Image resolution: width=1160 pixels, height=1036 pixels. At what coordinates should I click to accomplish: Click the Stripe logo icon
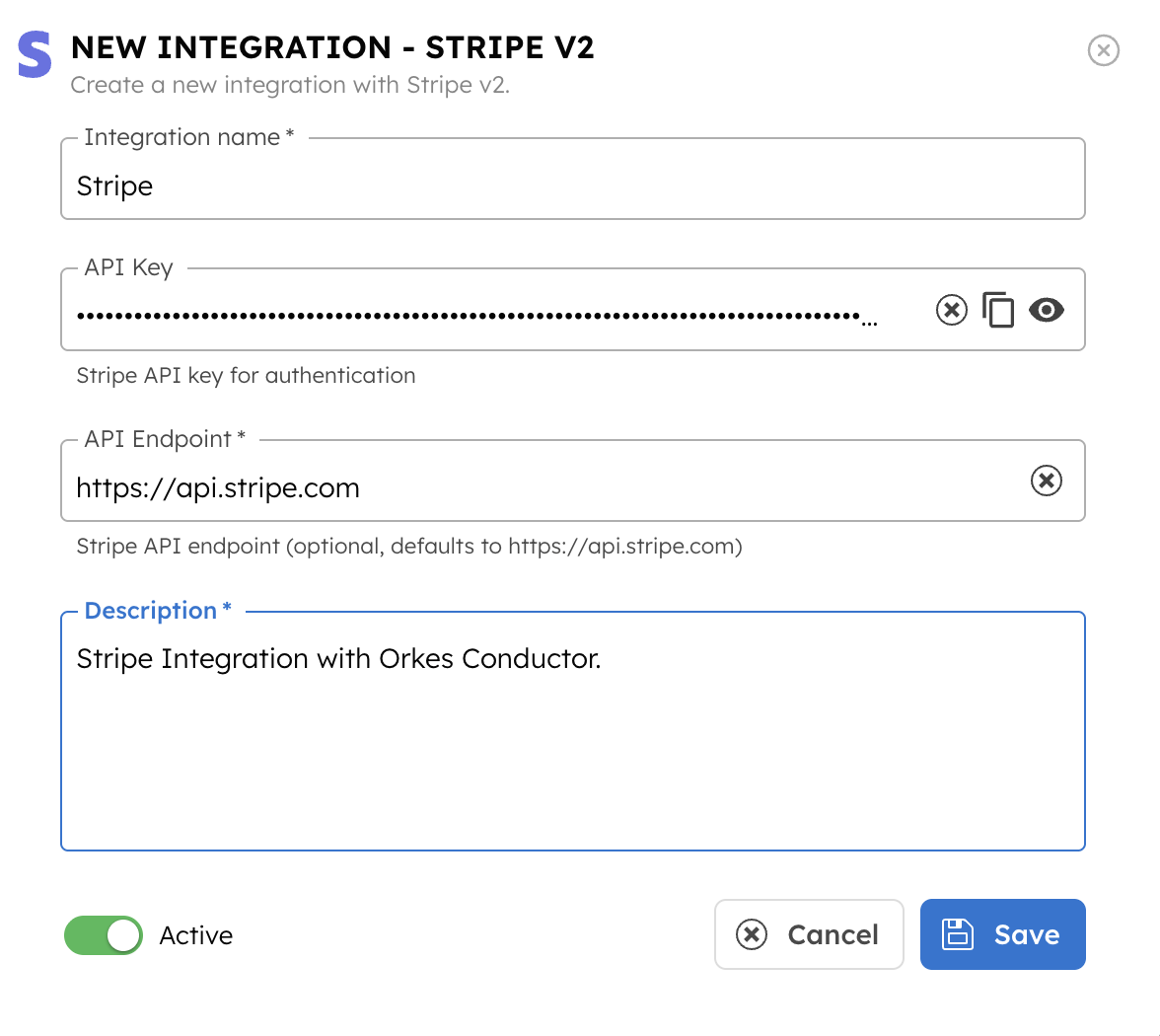coord(35,54)
